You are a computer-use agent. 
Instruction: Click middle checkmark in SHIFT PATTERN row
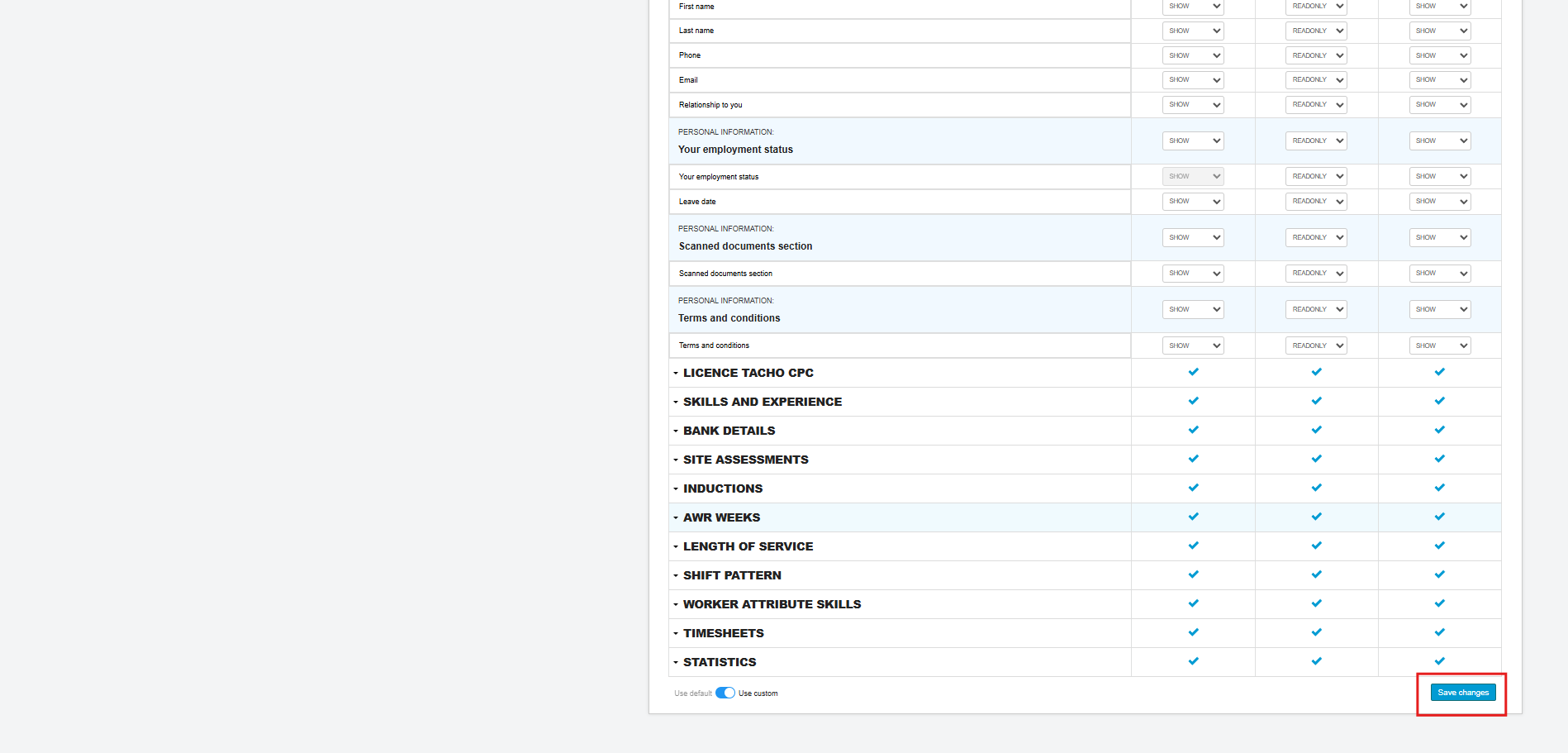(x=1316, y=574)
